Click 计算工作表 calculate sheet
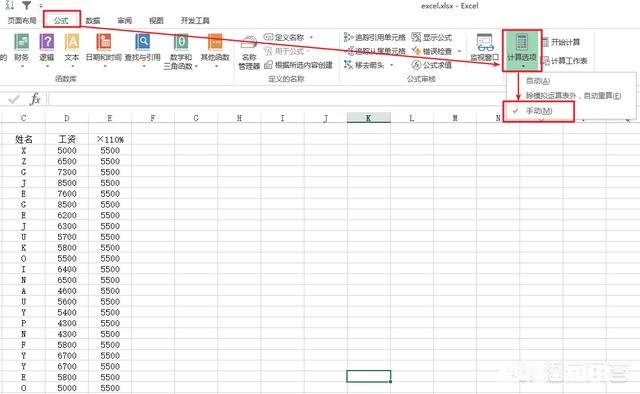640x394 pixels. point(564,61)
